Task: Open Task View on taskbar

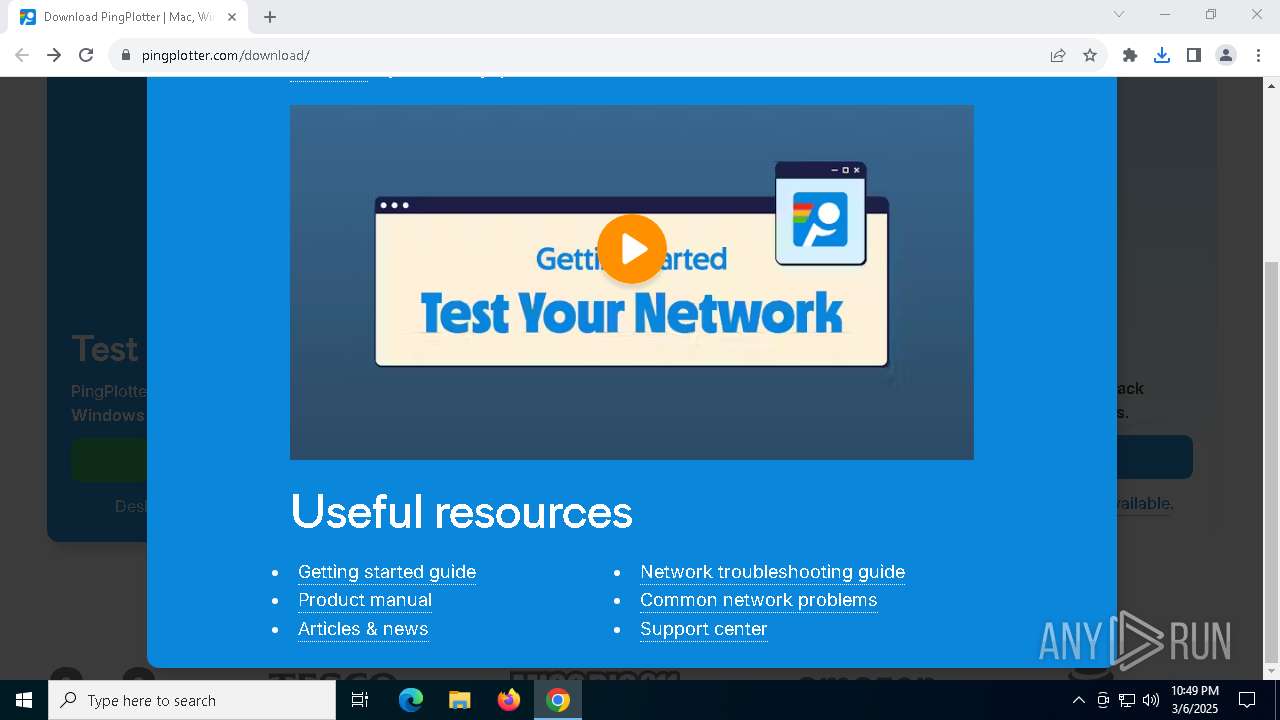Action: click(360, 700)
